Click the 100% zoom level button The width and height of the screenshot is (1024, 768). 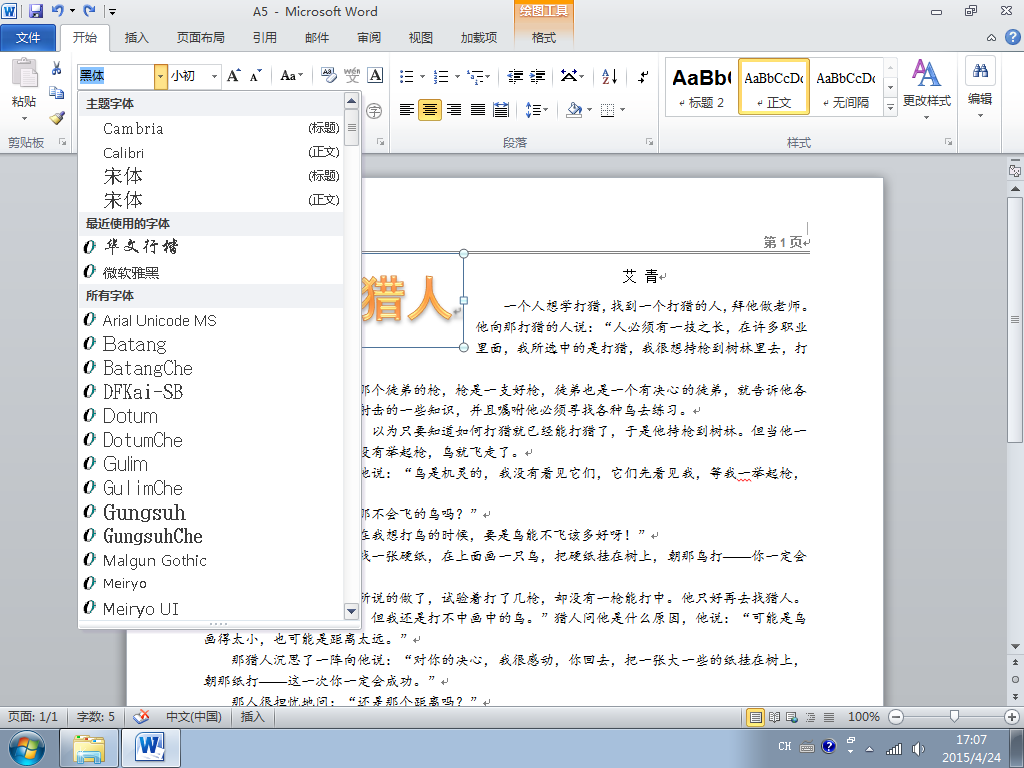click(863, 717)
